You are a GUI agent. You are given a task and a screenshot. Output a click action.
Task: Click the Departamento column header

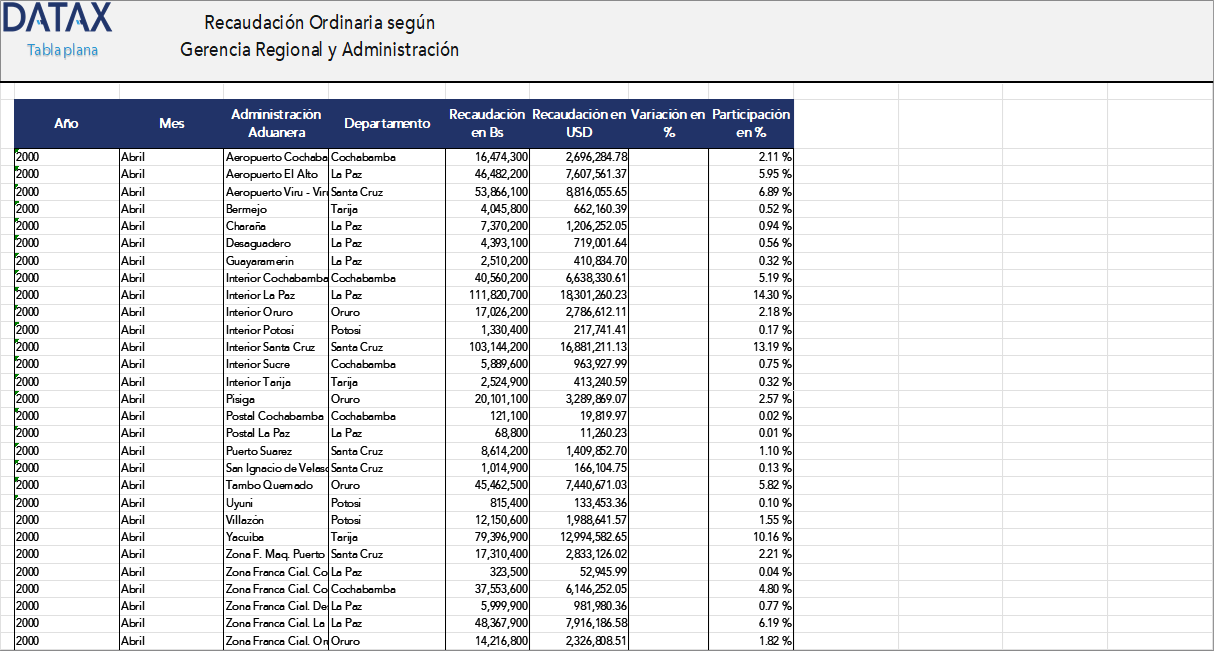click(x=385, y=124)
